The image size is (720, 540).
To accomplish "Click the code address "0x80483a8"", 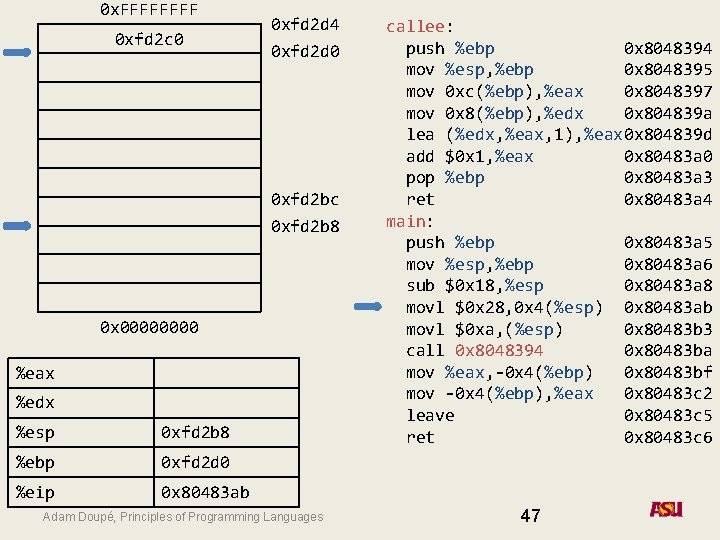I will pos(668,286).
